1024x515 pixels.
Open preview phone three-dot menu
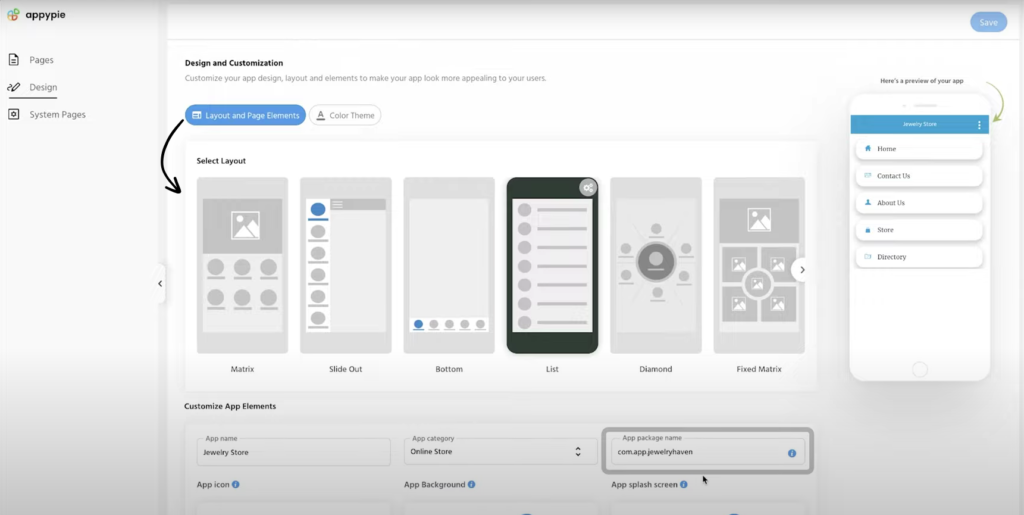tap(979, 125)
